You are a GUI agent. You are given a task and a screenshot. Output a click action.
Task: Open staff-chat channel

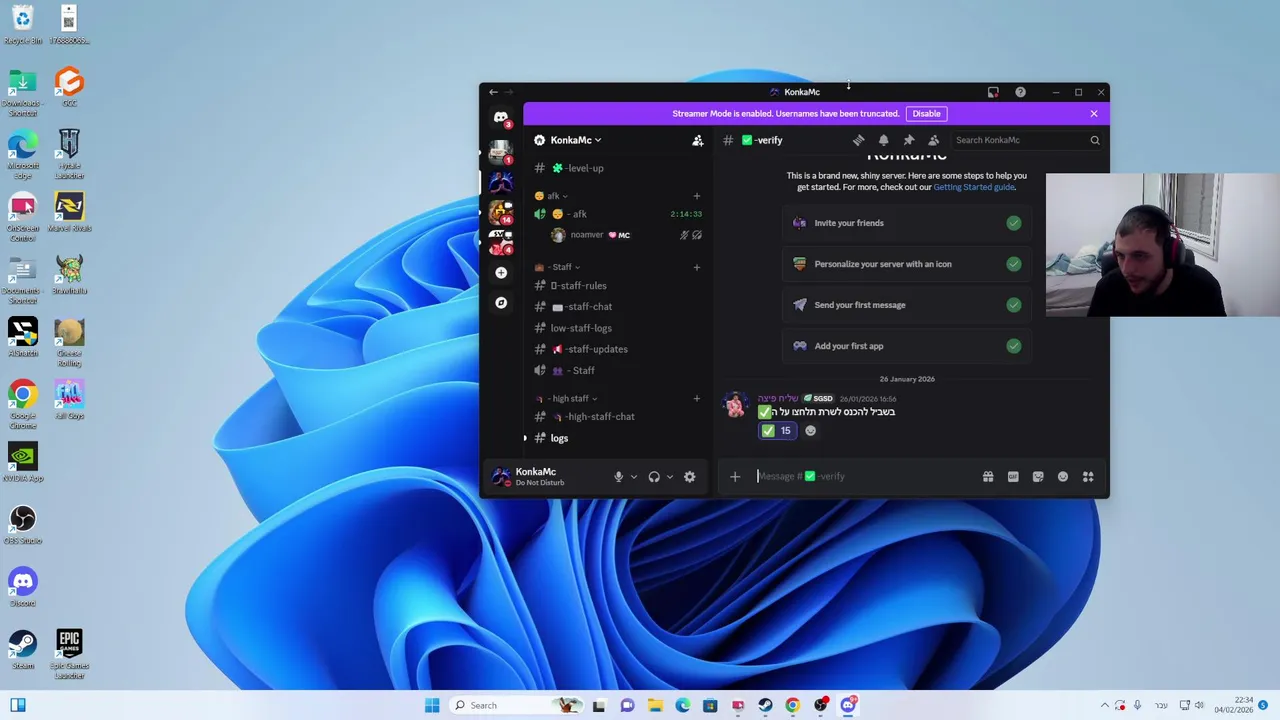tap(616, 307)
